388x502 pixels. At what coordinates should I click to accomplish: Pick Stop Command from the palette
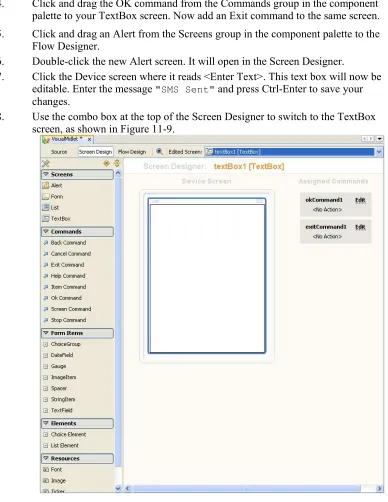coord(65,320)
